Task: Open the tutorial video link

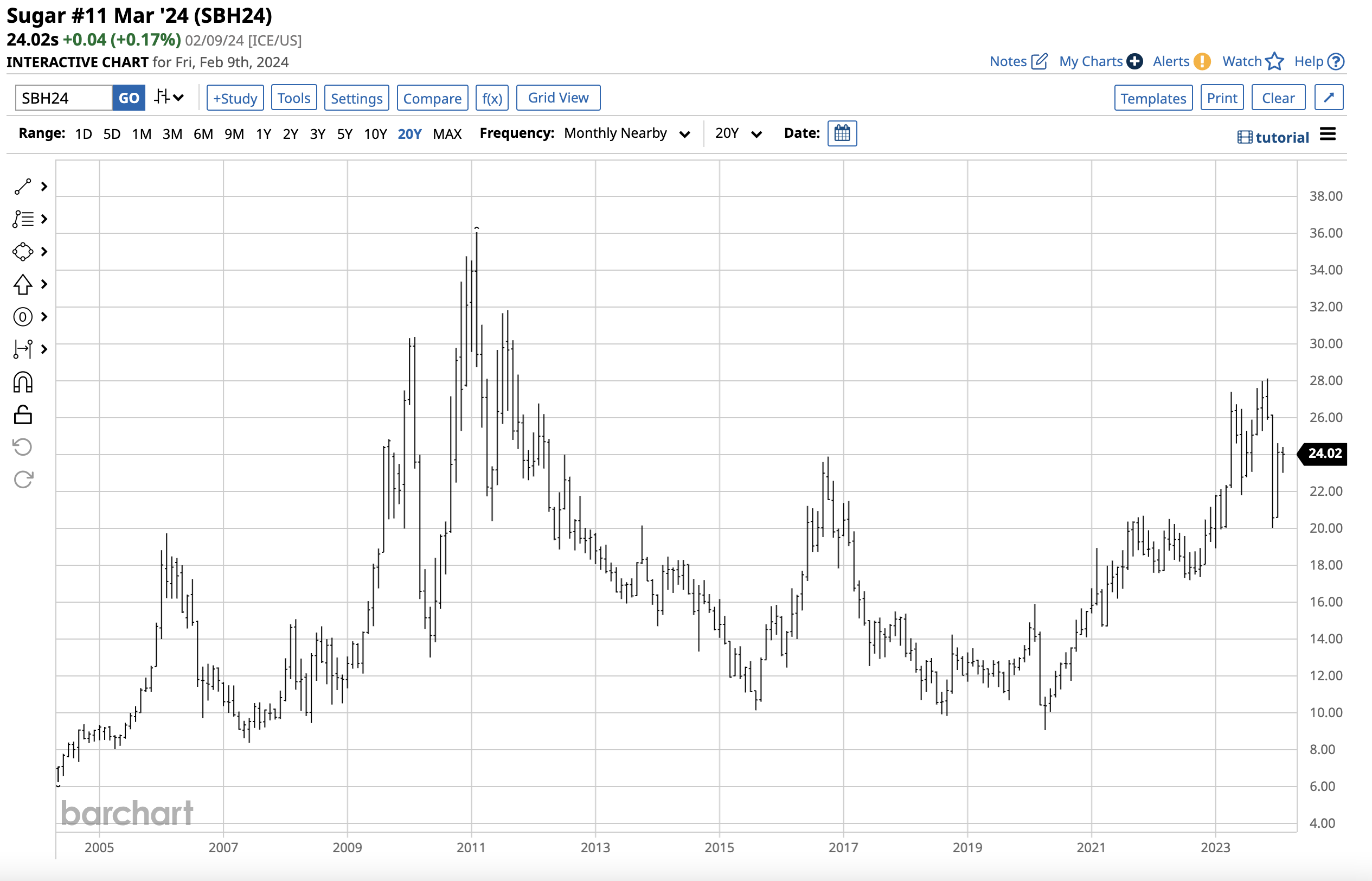Action: (1273, 137)
